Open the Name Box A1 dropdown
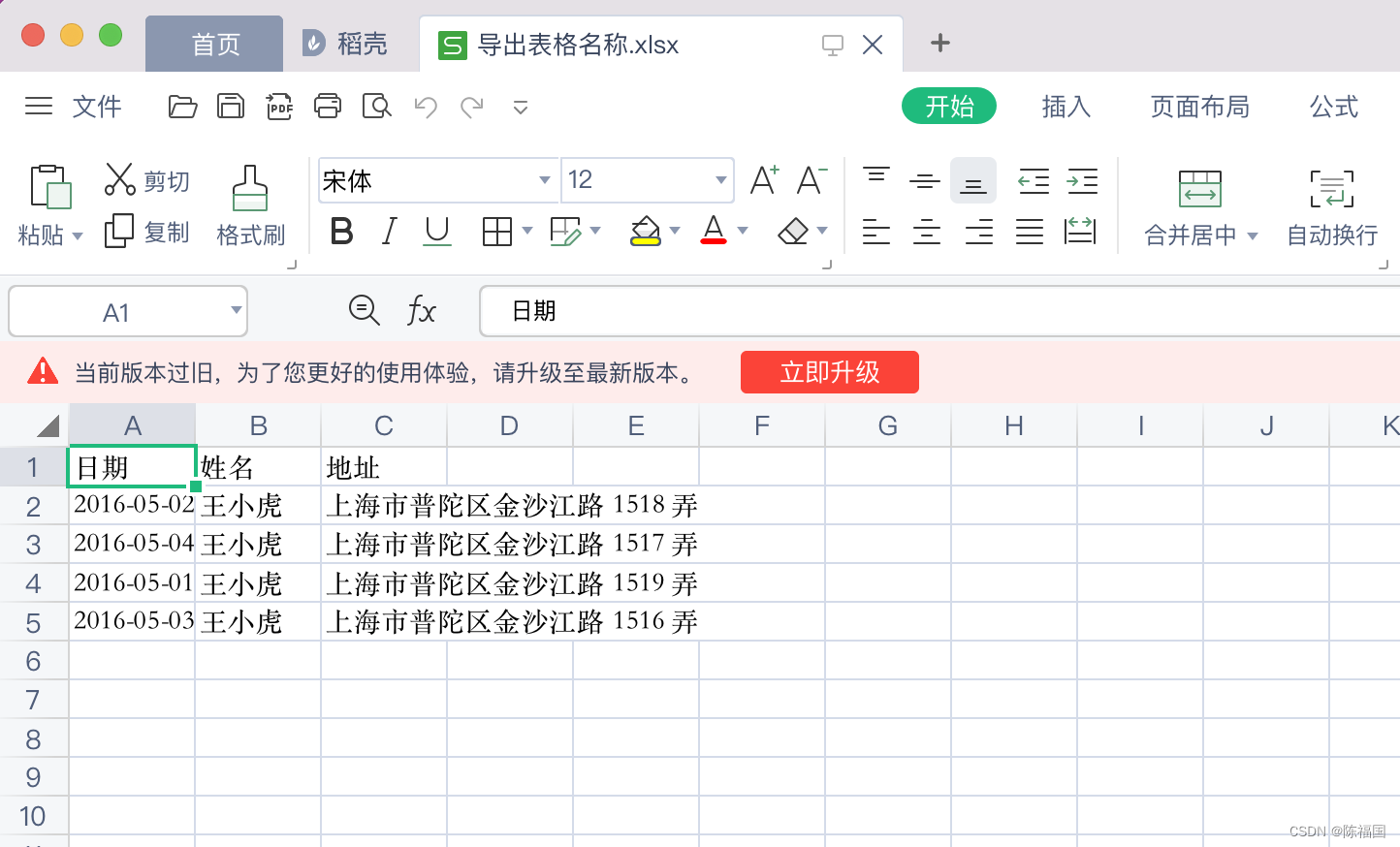Viewport: 1400px width, 847px height. (x=236, y=310)
